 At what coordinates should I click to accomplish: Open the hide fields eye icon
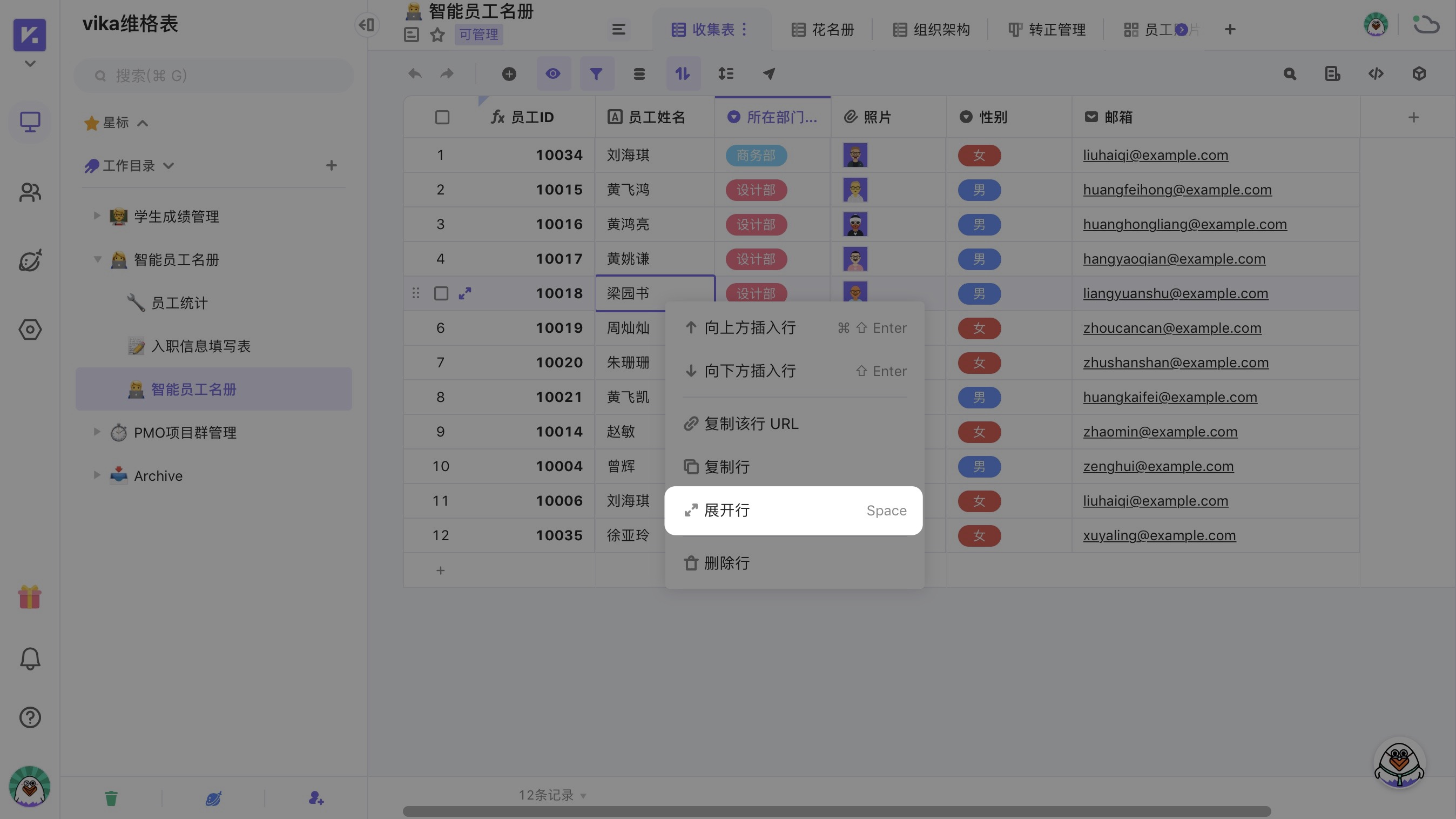coord(552,73)
